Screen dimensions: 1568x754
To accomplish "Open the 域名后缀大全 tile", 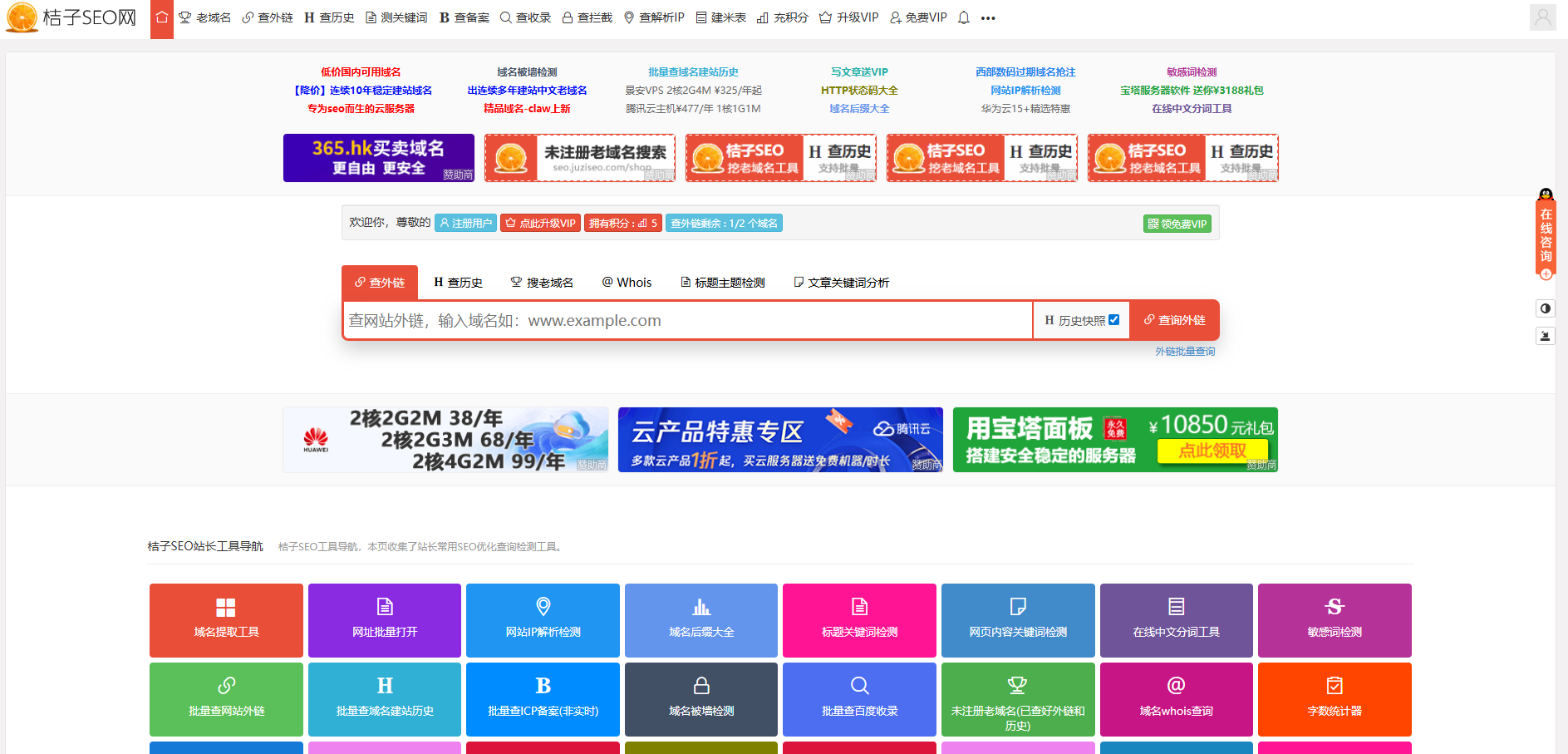I will (701, 620).
